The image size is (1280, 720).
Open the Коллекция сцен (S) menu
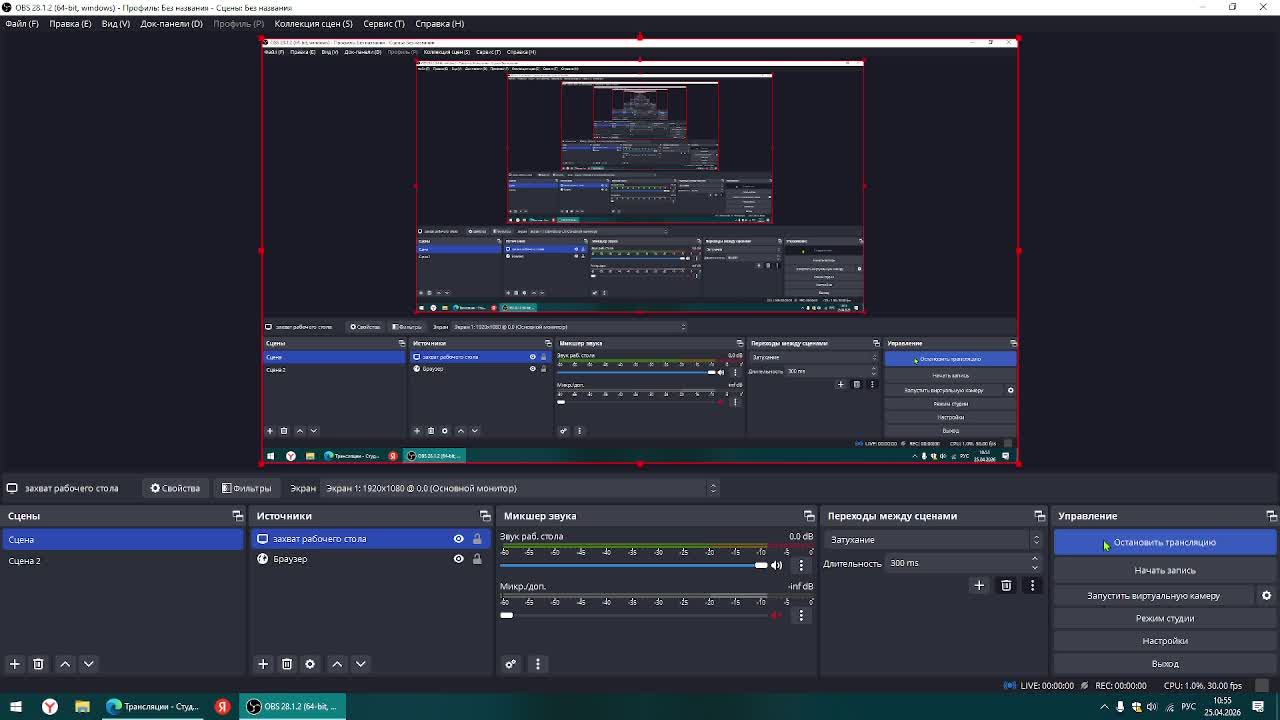point(313,23)
